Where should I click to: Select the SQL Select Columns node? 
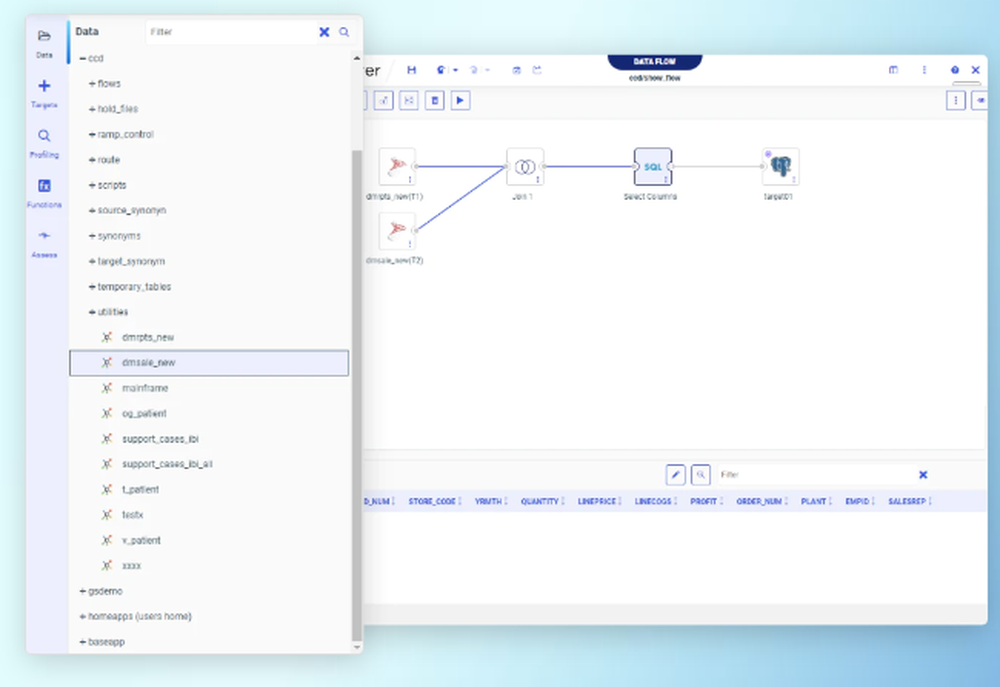653,166
